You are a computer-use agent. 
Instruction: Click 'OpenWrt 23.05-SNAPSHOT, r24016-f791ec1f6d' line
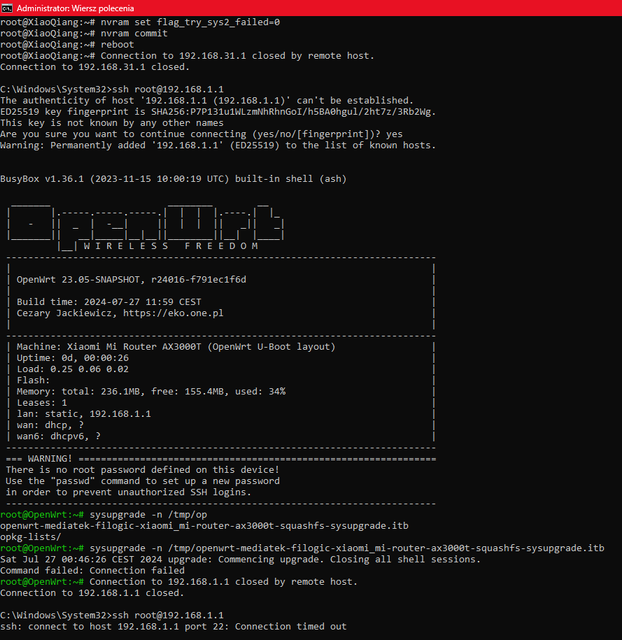131,280
